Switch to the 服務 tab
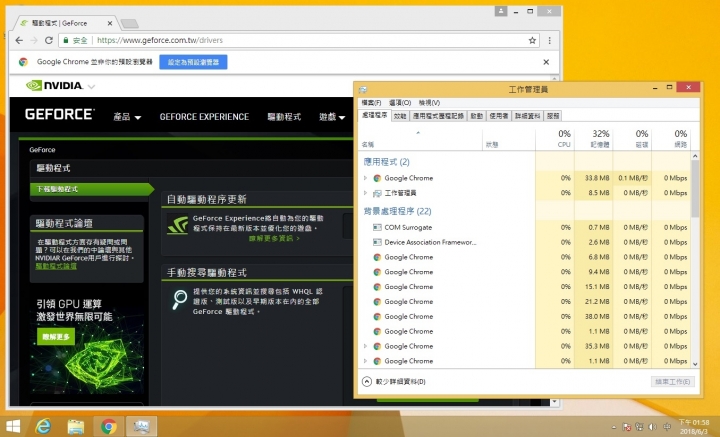Viewport: 720px width, 437px height. click(553, 116)
